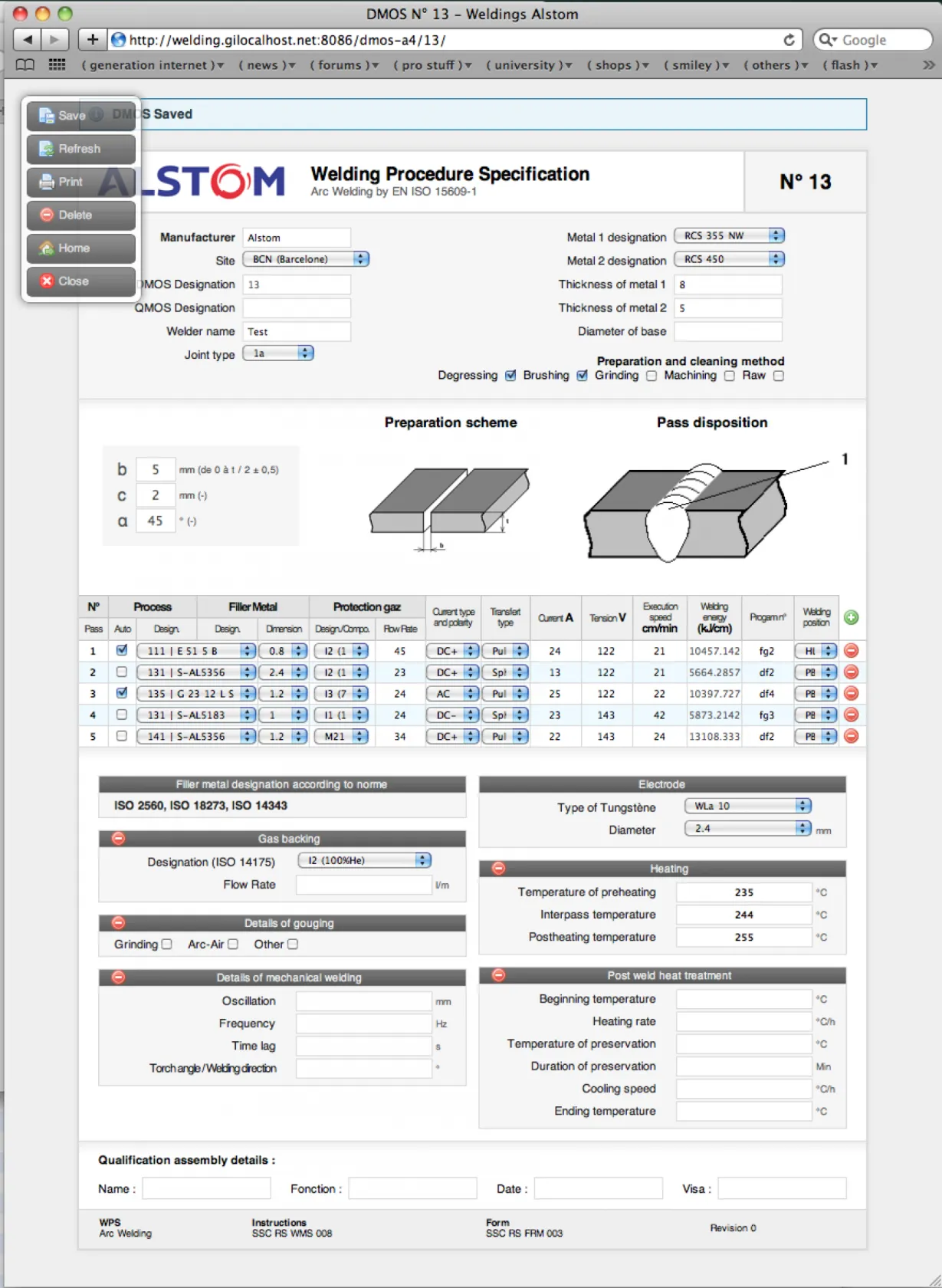Screen dimensions: 942x1288
Task: Open the pro stuff bookmarks menu
Action: pos(432,65)
